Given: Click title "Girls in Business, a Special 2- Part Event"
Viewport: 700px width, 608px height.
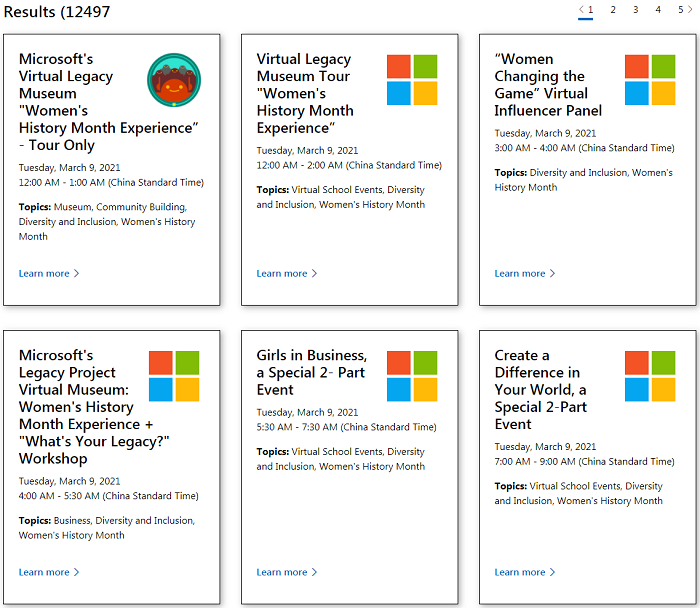Looking at the screenshot, I should pos(312,372).
